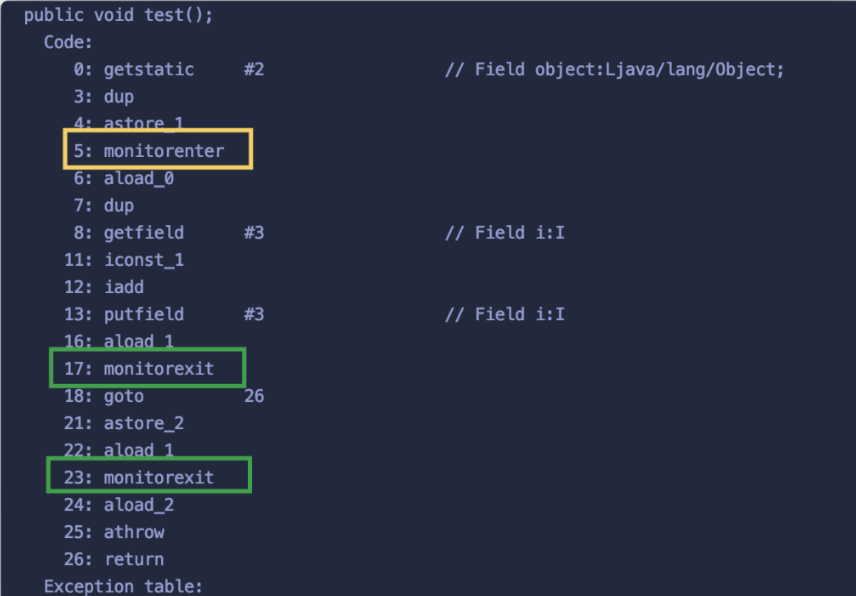856x596 pixels.
Task: Click the goto 26 instruction
Action: (164, 396)
